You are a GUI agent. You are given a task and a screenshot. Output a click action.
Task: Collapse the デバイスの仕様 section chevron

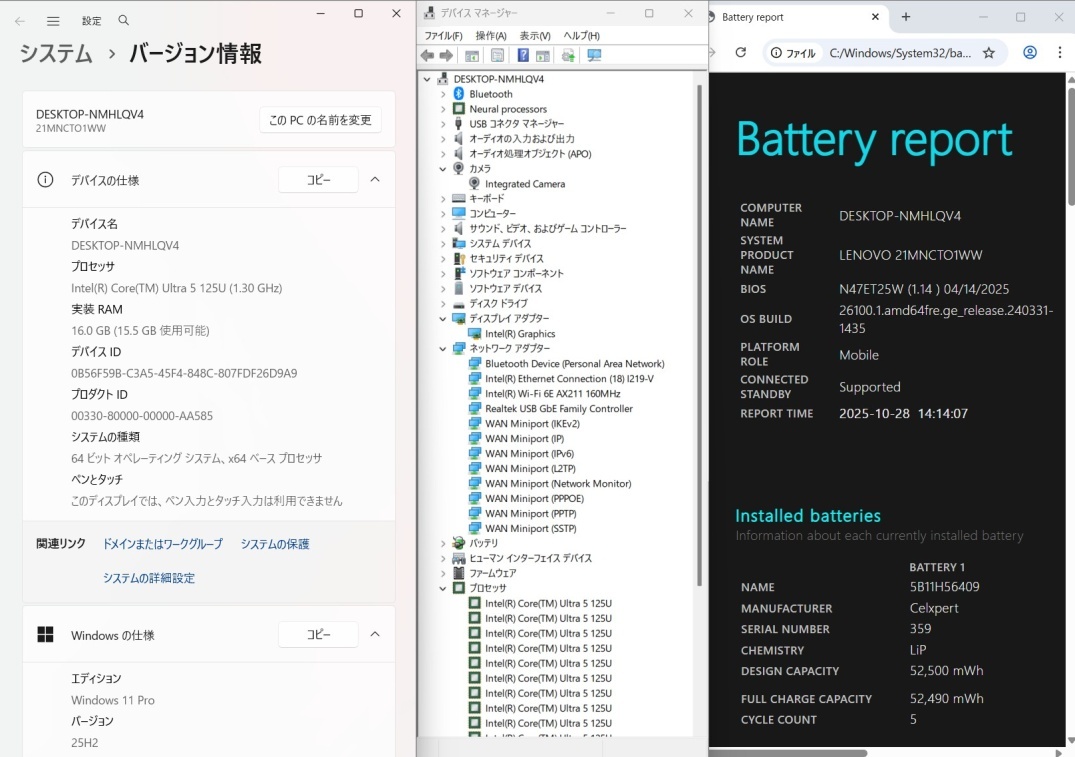[375, 180]
